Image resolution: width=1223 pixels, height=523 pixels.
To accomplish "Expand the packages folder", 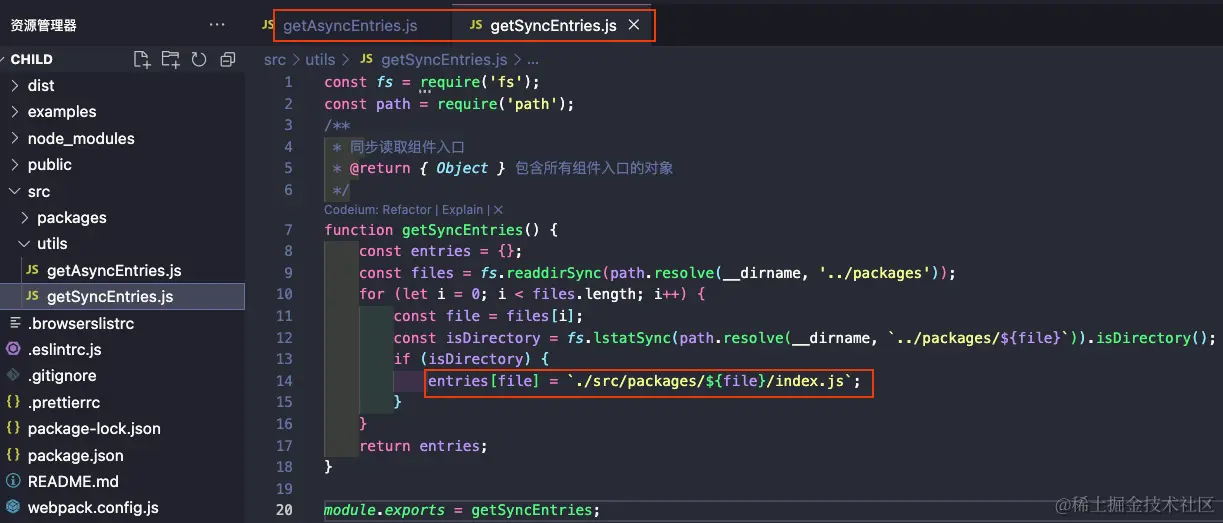I will tap(71, 218).
